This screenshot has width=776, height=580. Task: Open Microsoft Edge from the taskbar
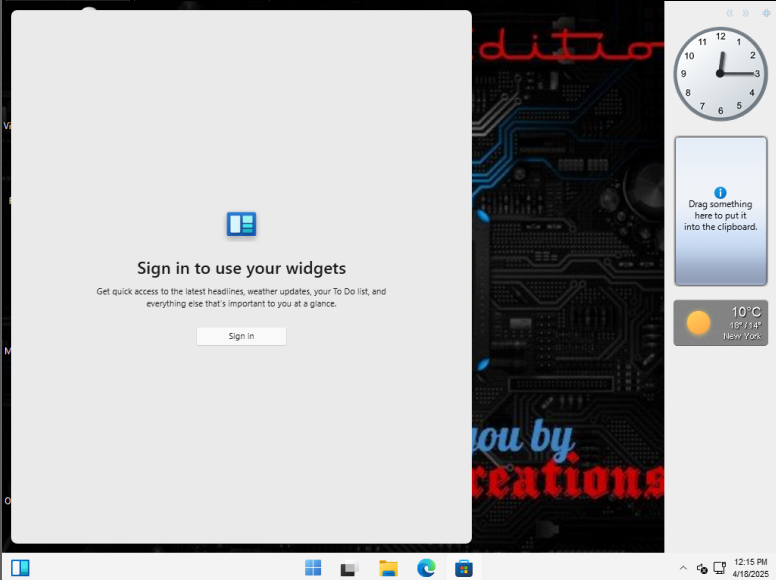(x=426, y=568)
